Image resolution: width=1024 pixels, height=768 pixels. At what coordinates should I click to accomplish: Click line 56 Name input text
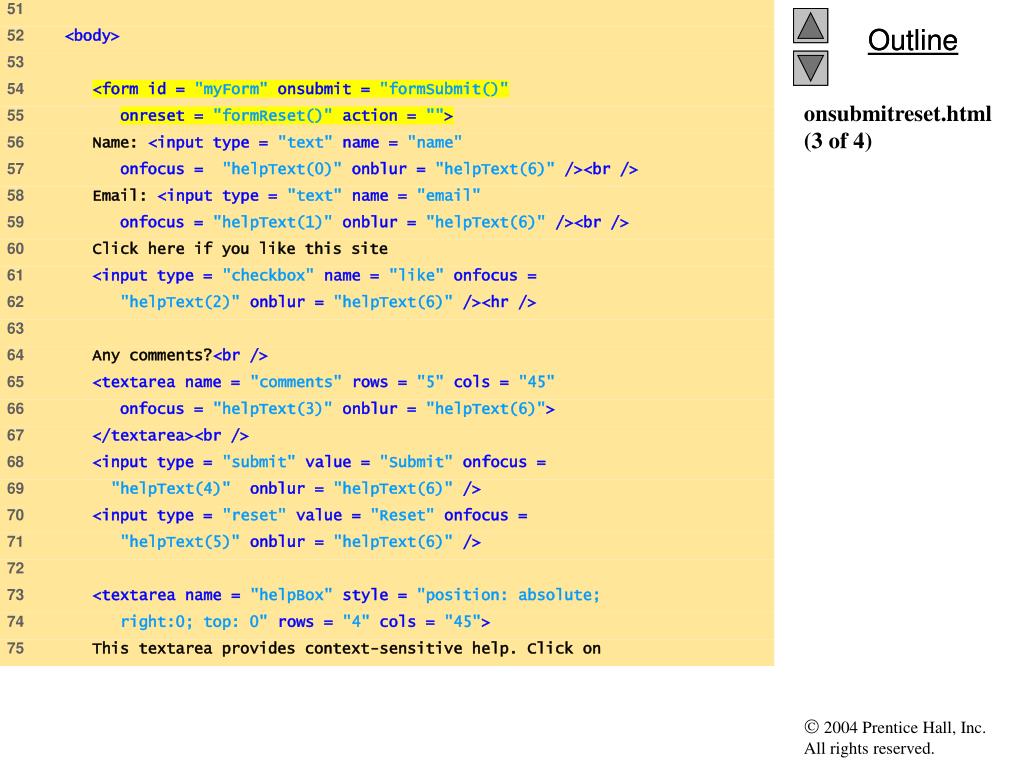277,142
